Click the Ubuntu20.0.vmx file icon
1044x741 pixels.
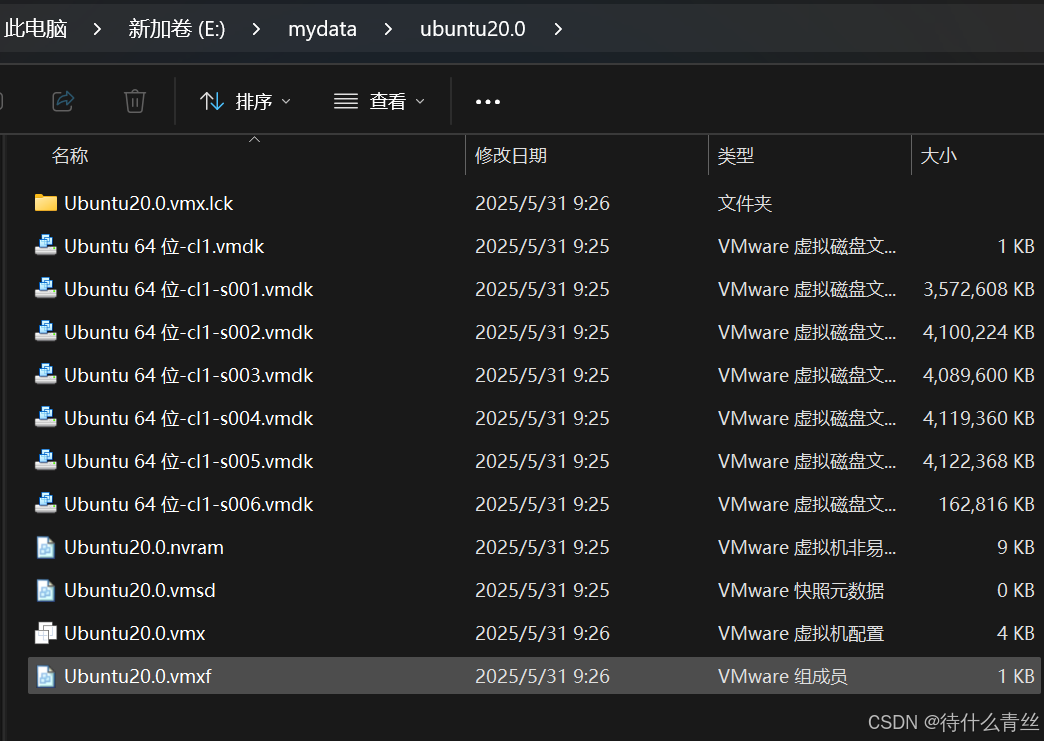45,632
